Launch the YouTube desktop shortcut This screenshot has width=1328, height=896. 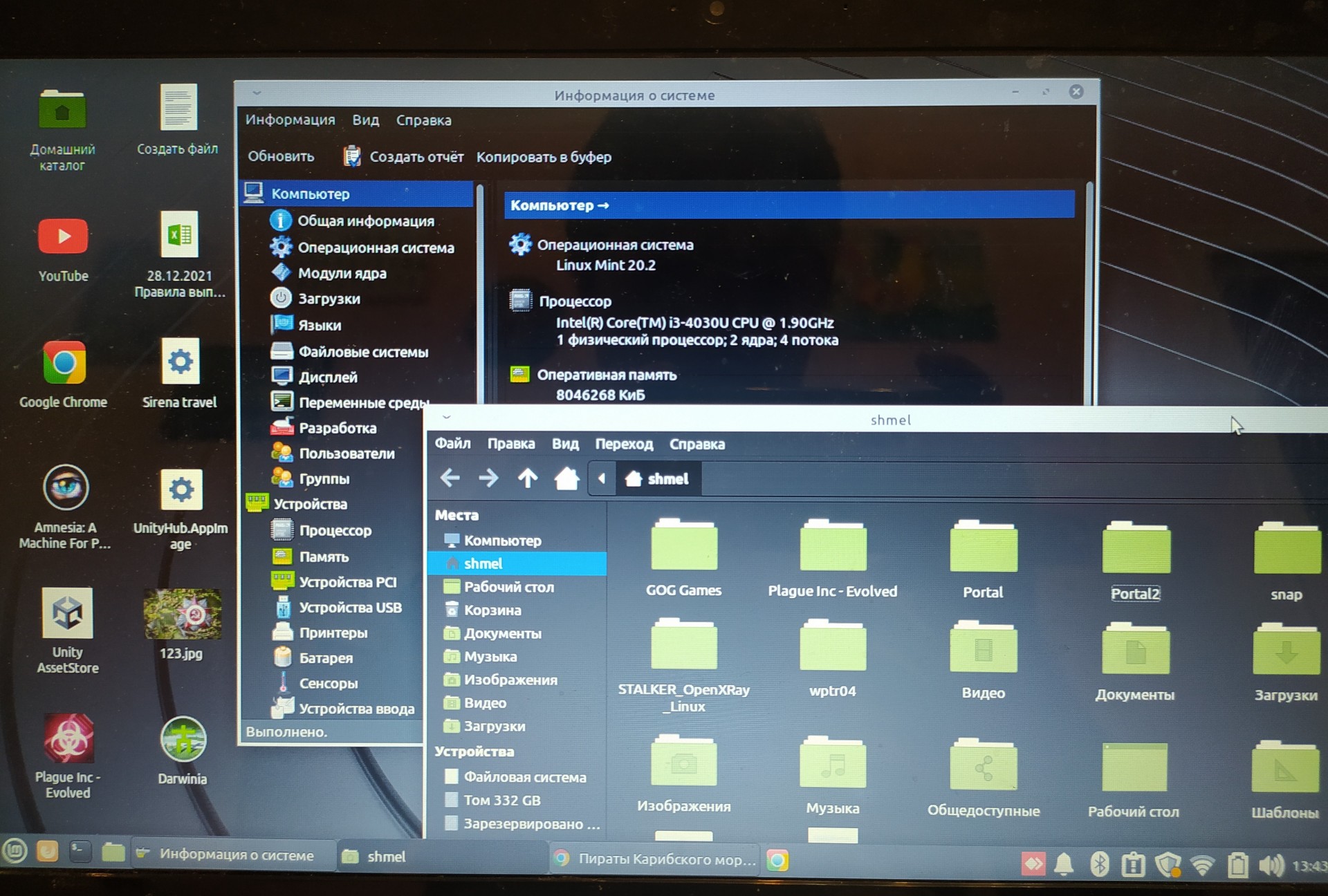pyautogui.click(x=63, y=250)
